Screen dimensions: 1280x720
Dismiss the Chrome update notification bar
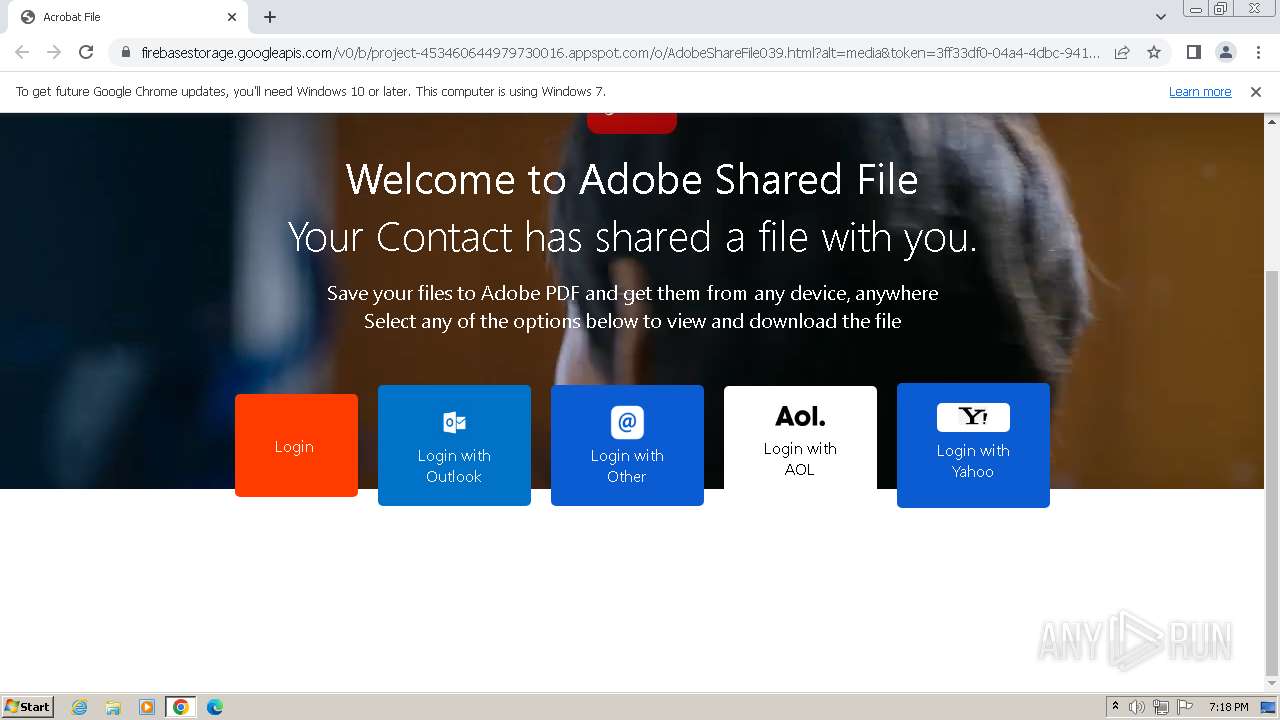coord(1256,92)
